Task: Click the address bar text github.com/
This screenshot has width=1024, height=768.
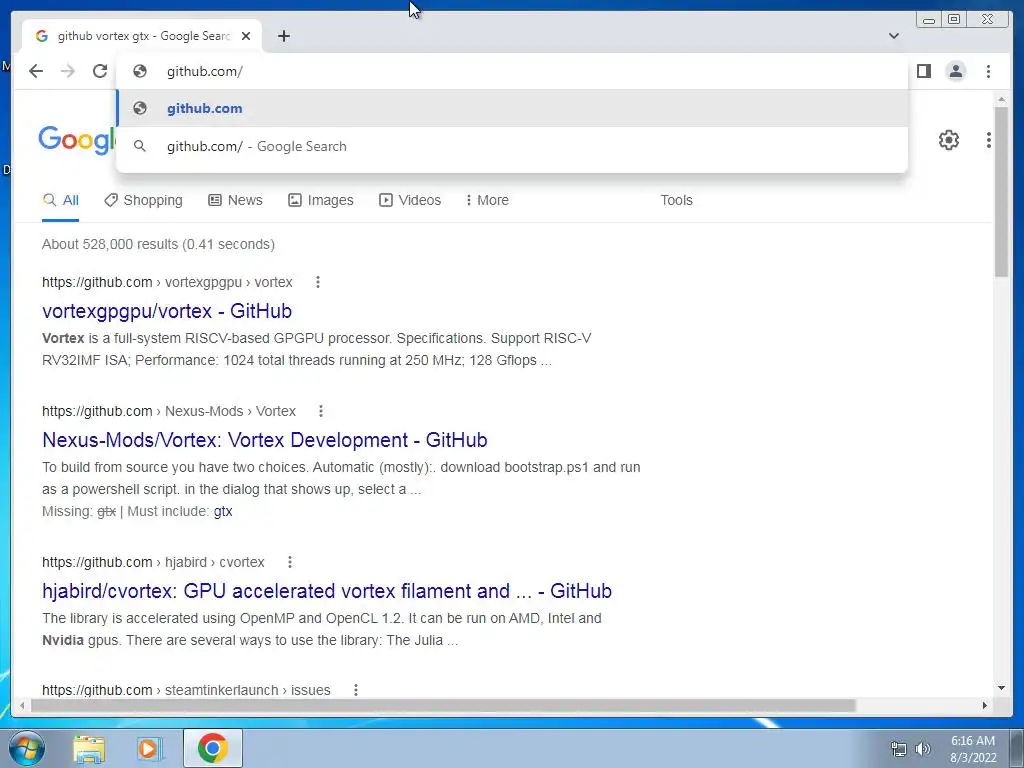Action: click(204, 71)
